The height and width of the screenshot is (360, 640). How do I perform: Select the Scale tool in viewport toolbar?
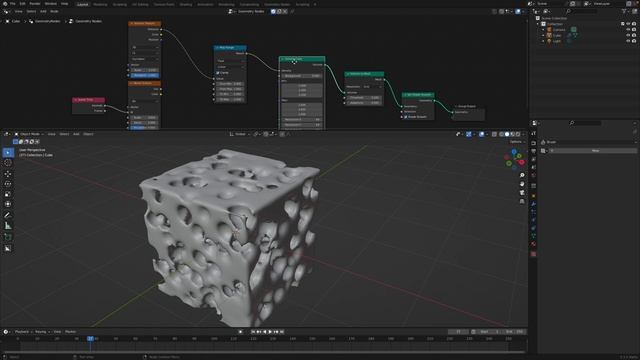[x=8, y=194]
